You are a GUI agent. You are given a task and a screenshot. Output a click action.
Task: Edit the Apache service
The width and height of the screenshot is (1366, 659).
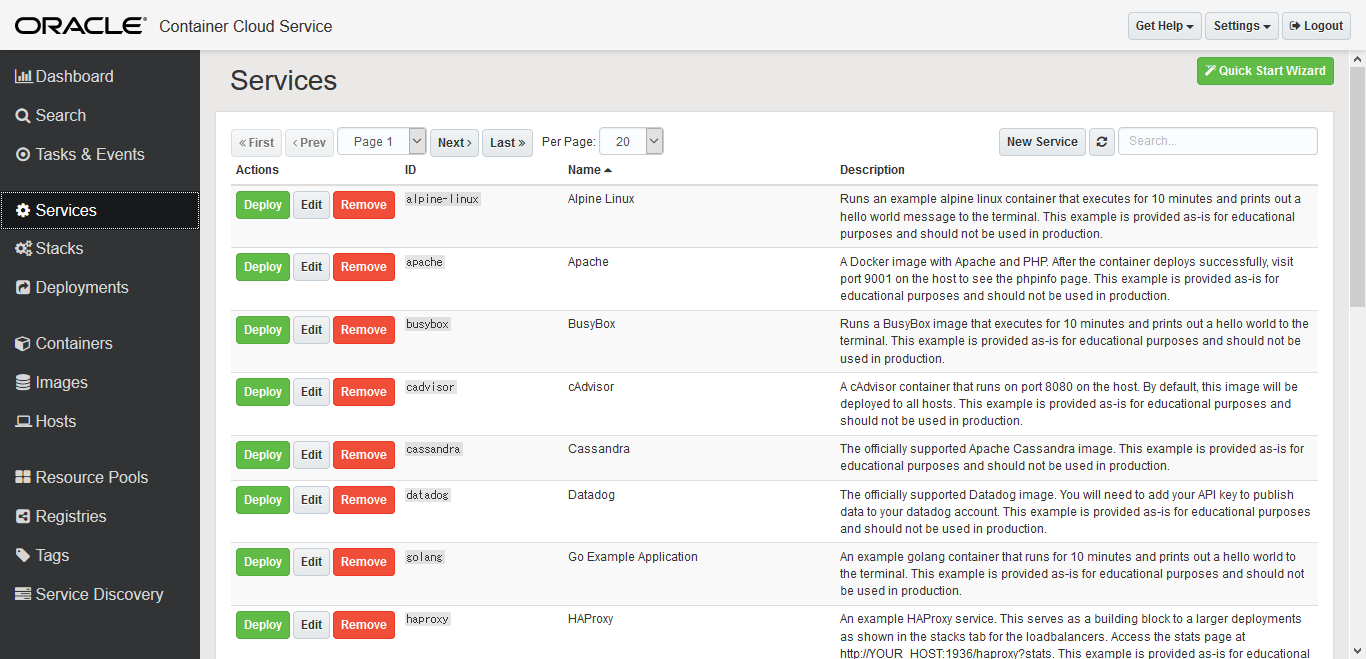pyautogui.click(x=312, y=267)
